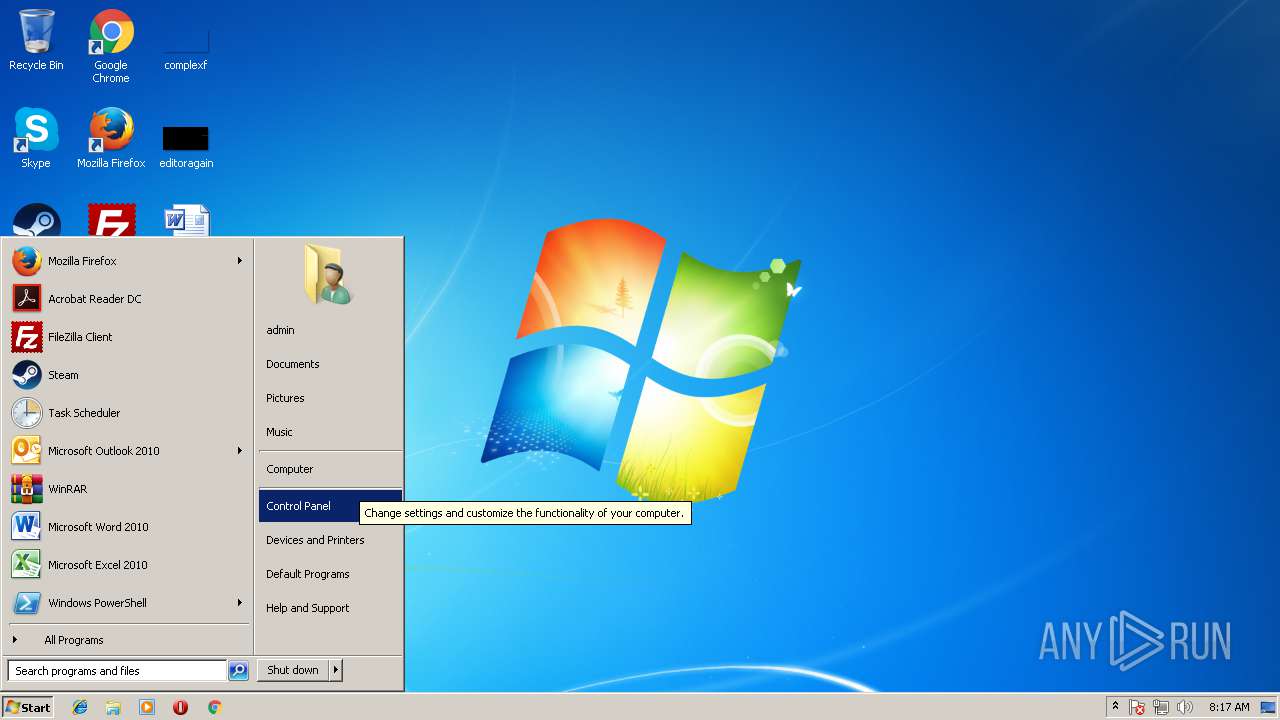Click the Start button

click(28, 707)
